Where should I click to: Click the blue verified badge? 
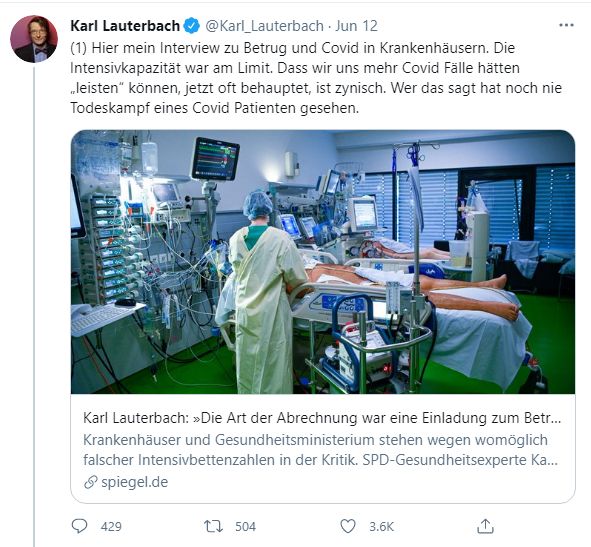click(192, 26)
